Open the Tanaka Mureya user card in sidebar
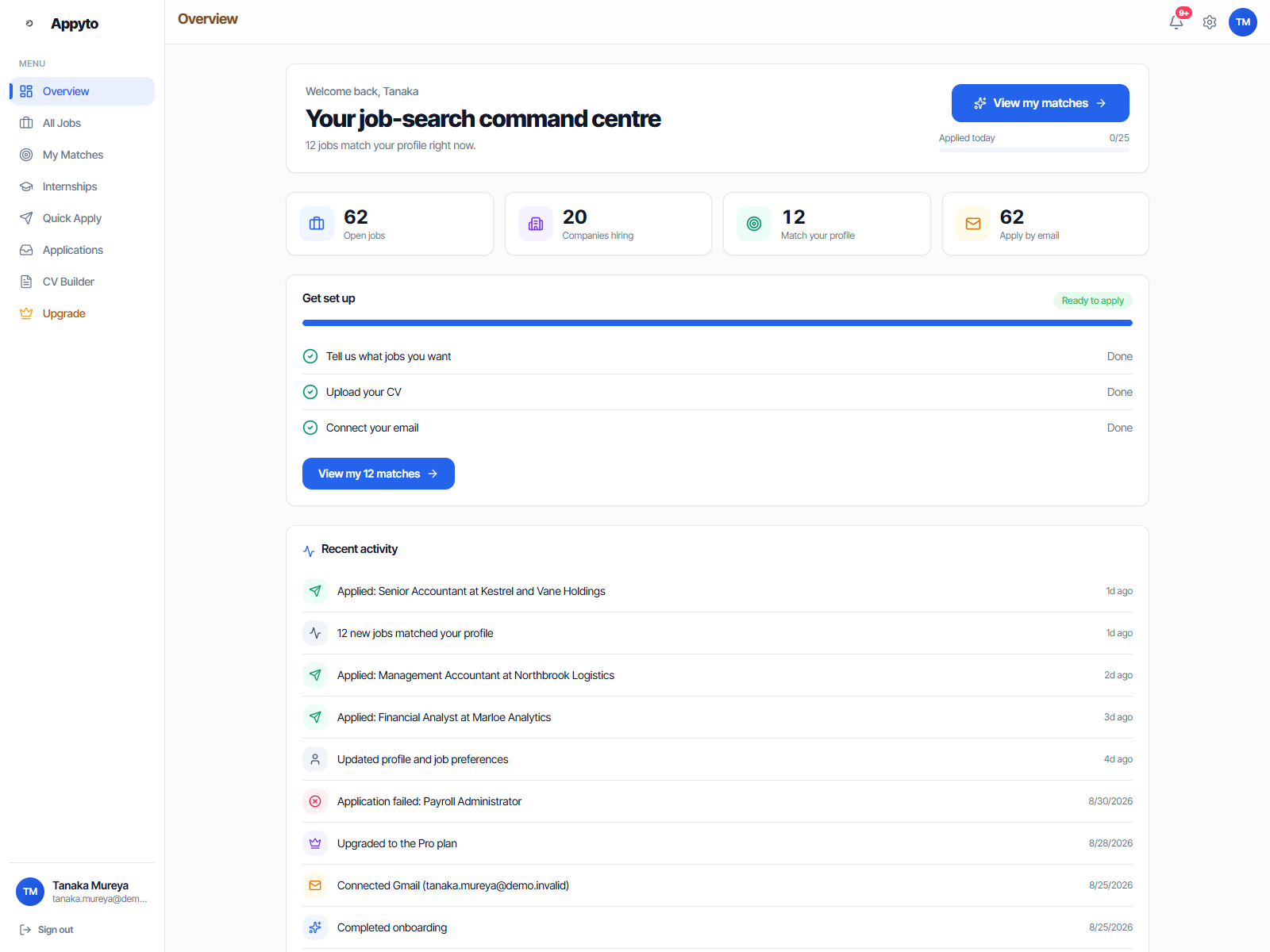Image resolution: width=1270 pixels, height=952 pixels. click(82, 892)
